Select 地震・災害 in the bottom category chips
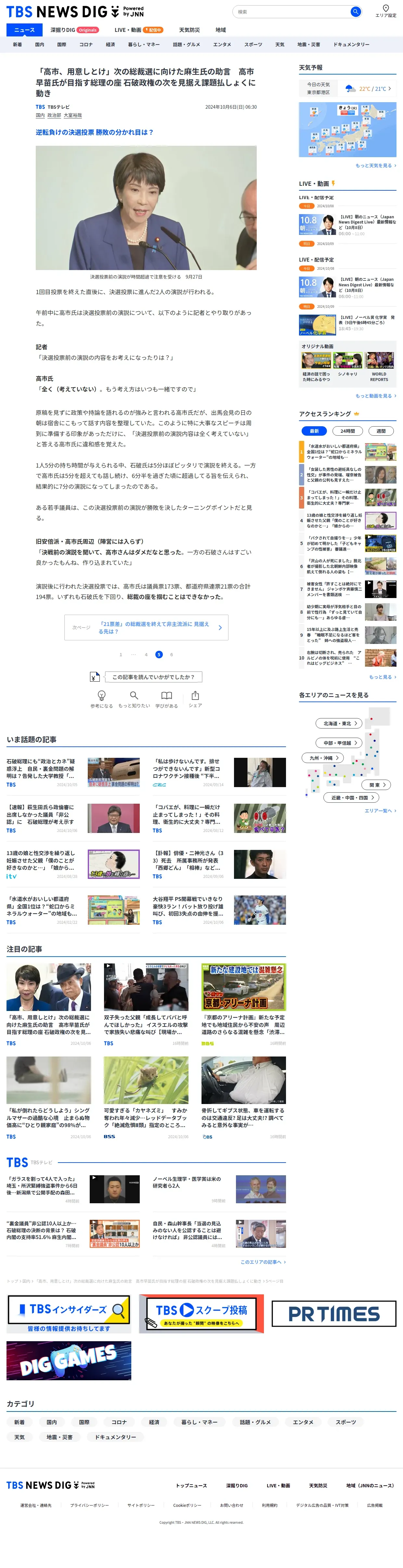403x1568 pixels. (x=59, y=1437)
